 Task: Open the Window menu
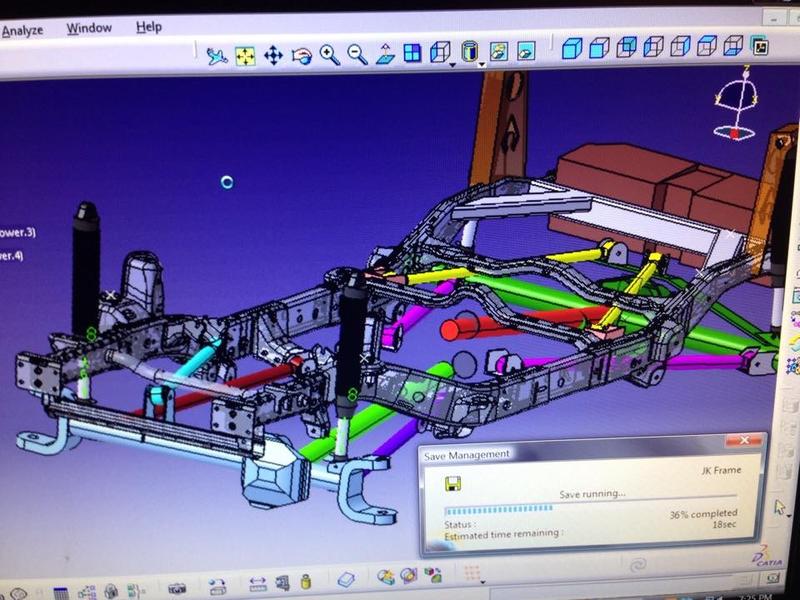coord(89,28)
